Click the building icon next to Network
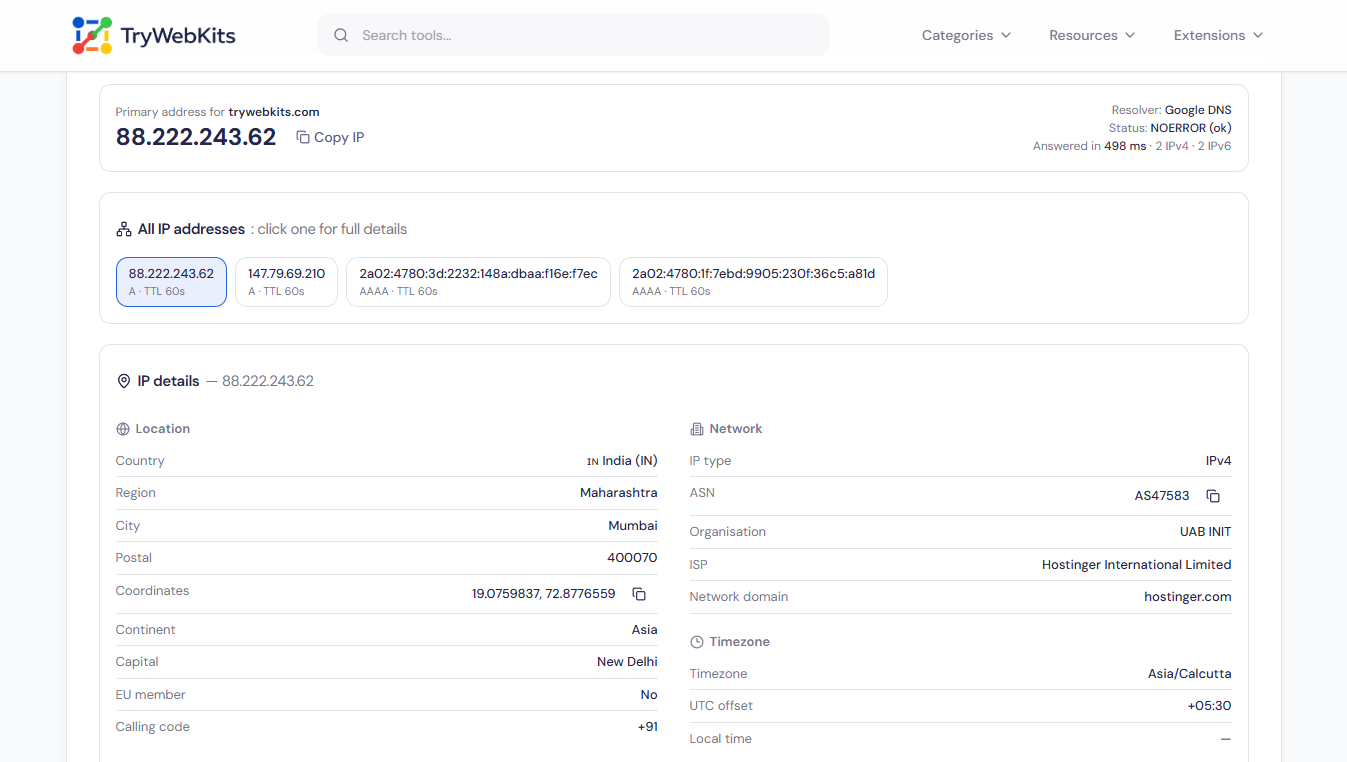Image resolution: width=1347 pixels, height=762 pixels. click(x=697, y=429)
